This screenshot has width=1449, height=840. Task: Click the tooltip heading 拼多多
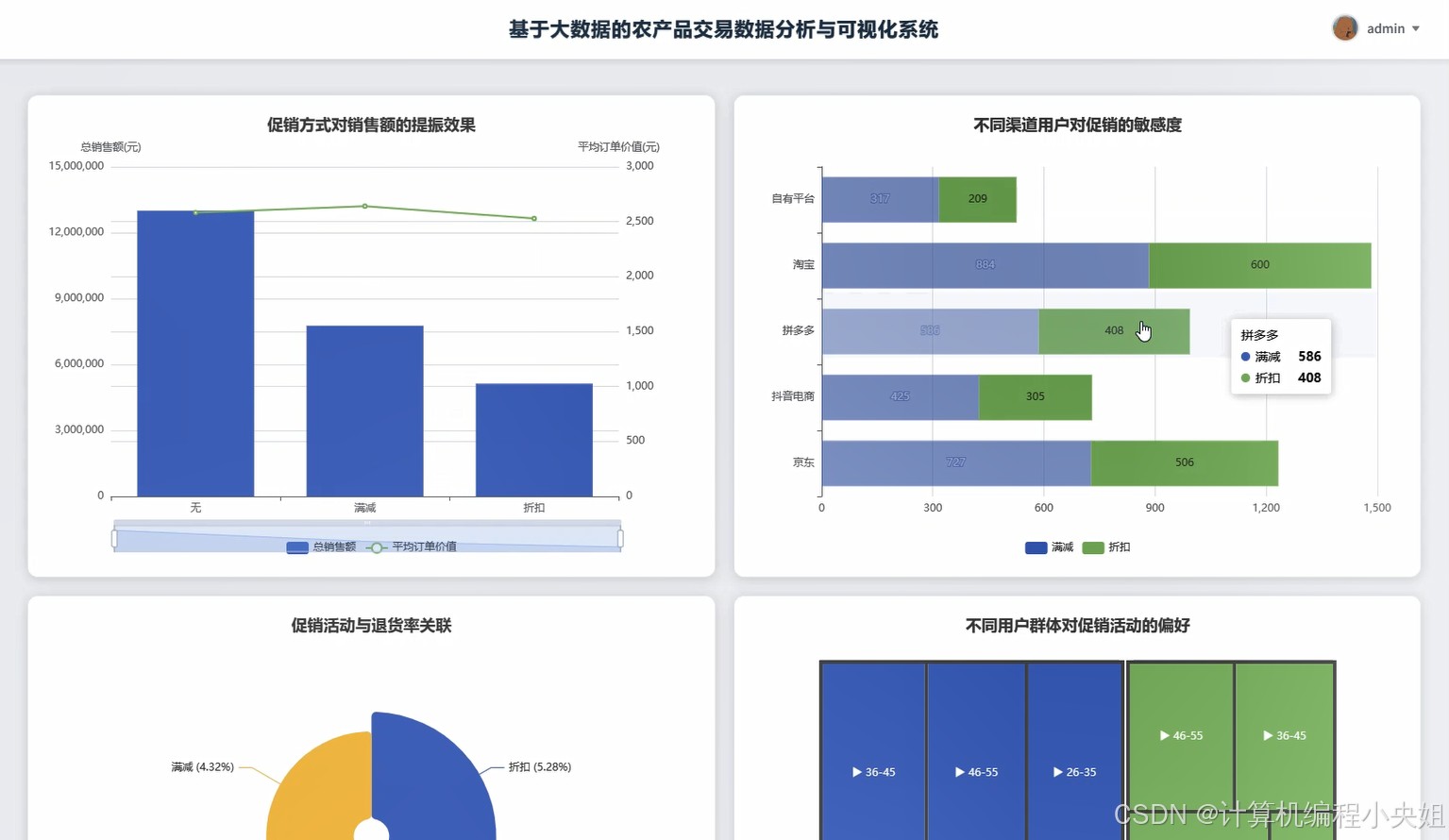tap(1259, 336)
